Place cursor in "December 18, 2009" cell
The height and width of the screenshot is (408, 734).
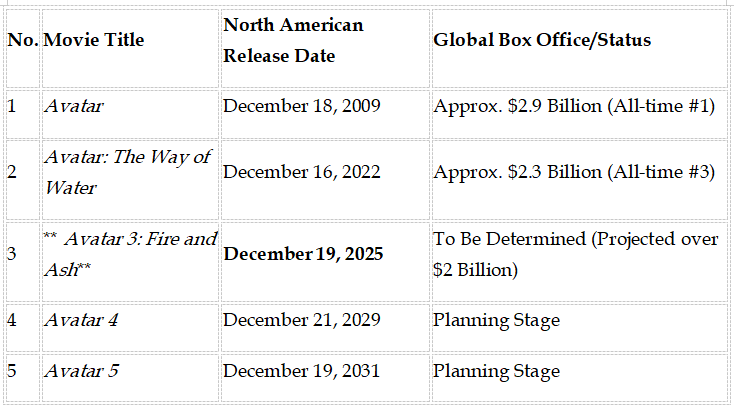301,105
